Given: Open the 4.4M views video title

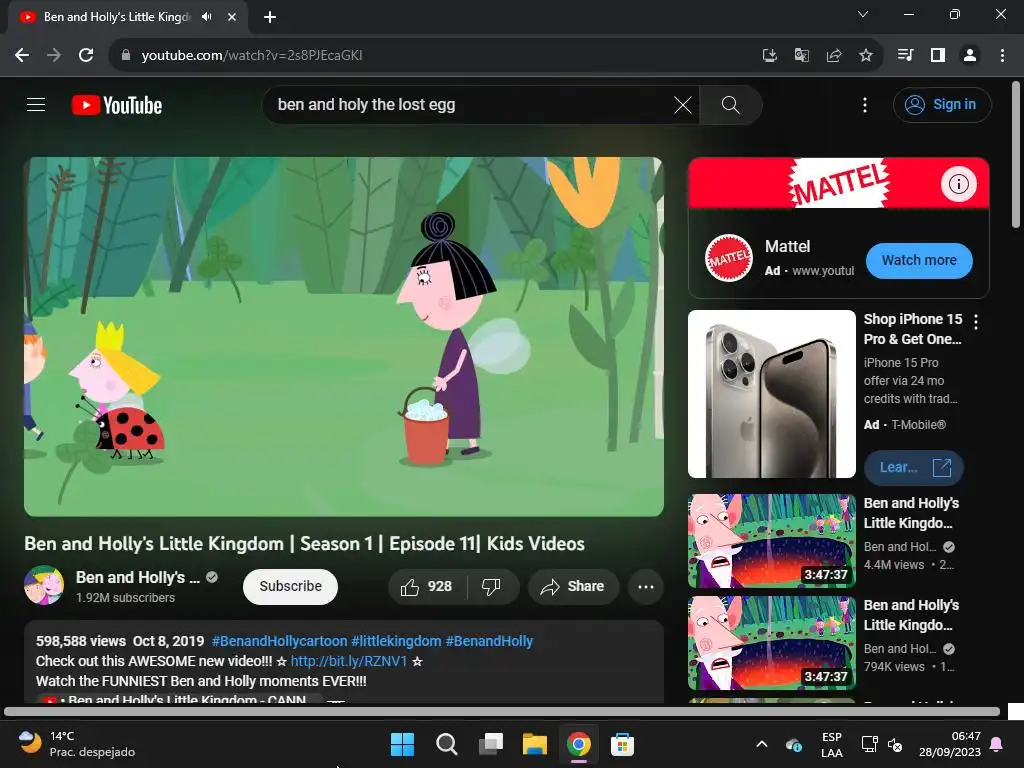Looking at the screenshot, I should 912,513.
